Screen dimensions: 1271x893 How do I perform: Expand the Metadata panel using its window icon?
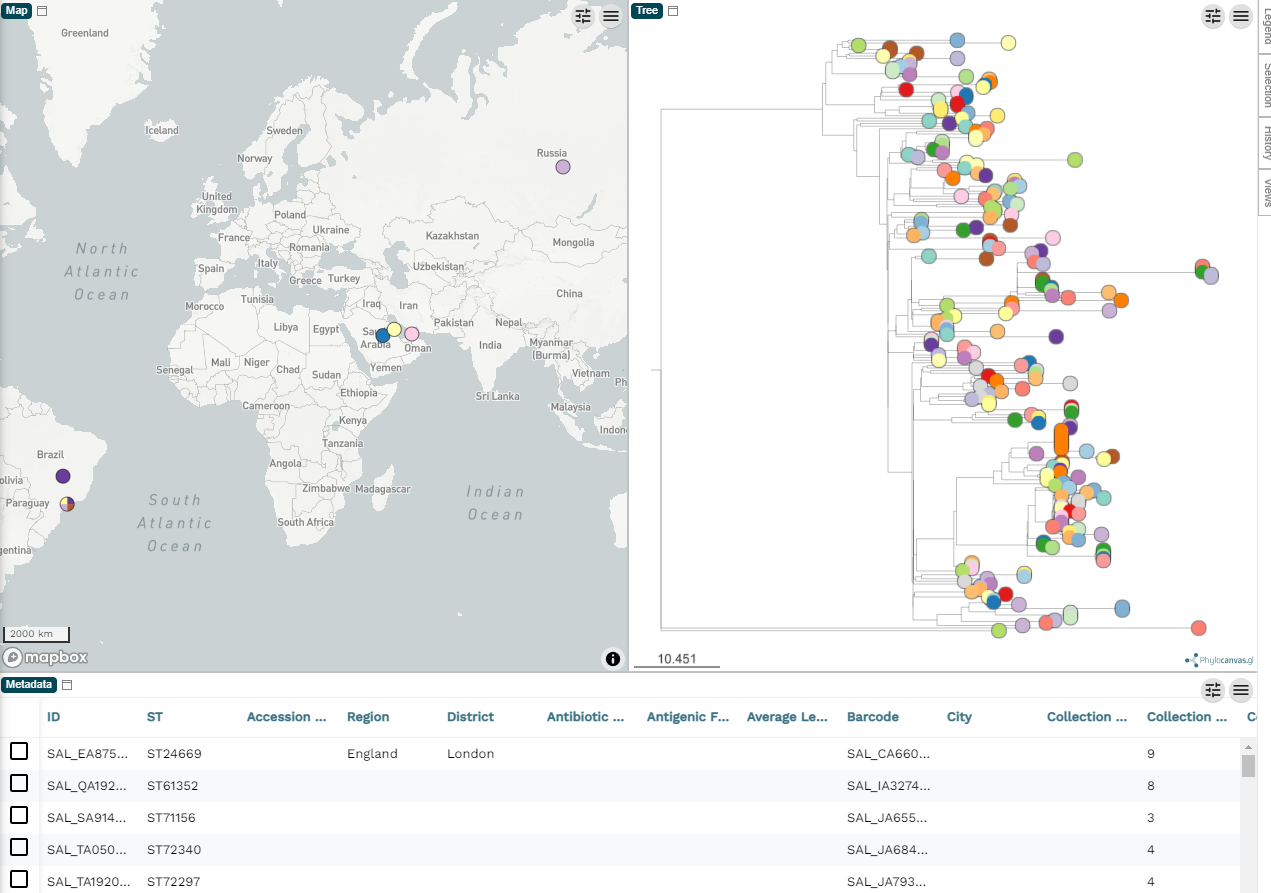(68, 685)
